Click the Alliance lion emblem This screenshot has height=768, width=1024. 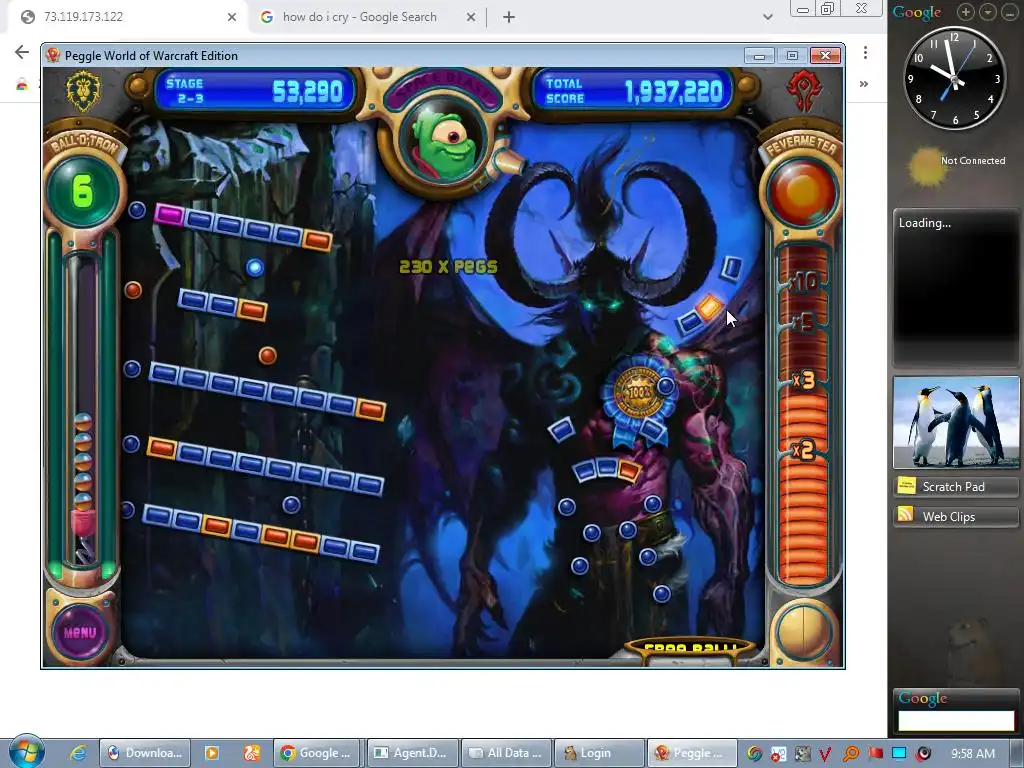point(83,91)
